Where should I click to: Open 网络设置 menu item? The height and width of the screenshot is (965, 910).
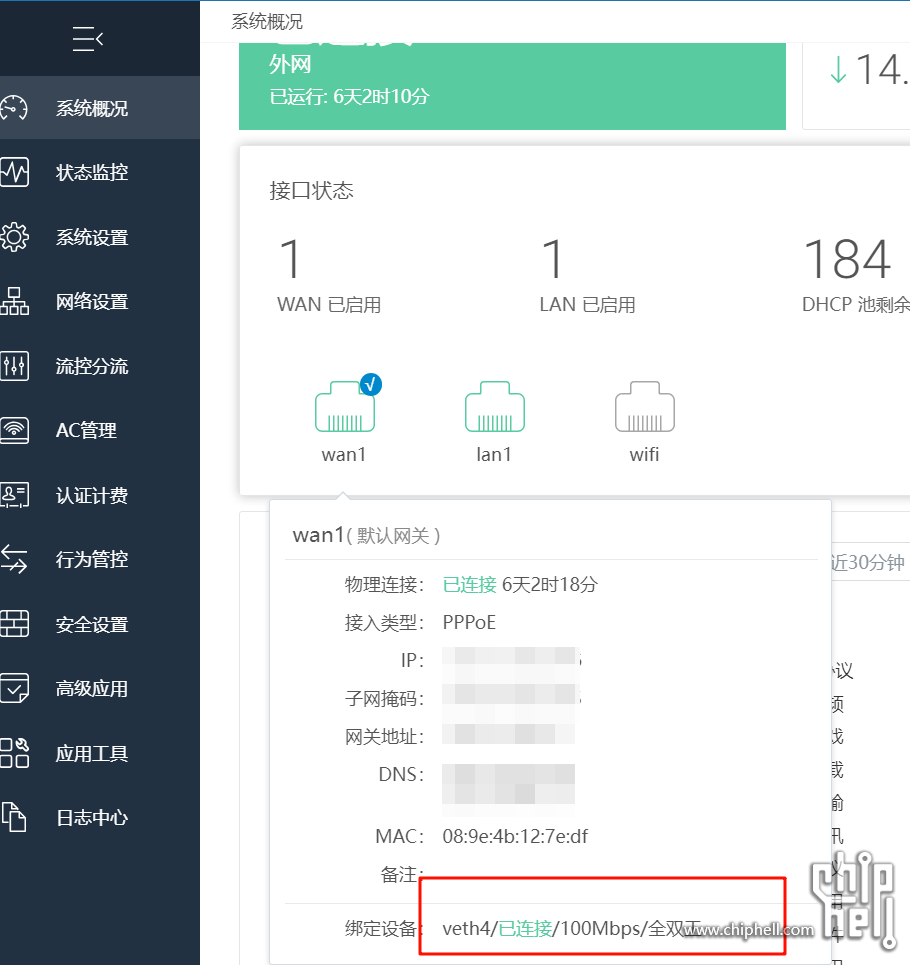click(x=100, y=302)
